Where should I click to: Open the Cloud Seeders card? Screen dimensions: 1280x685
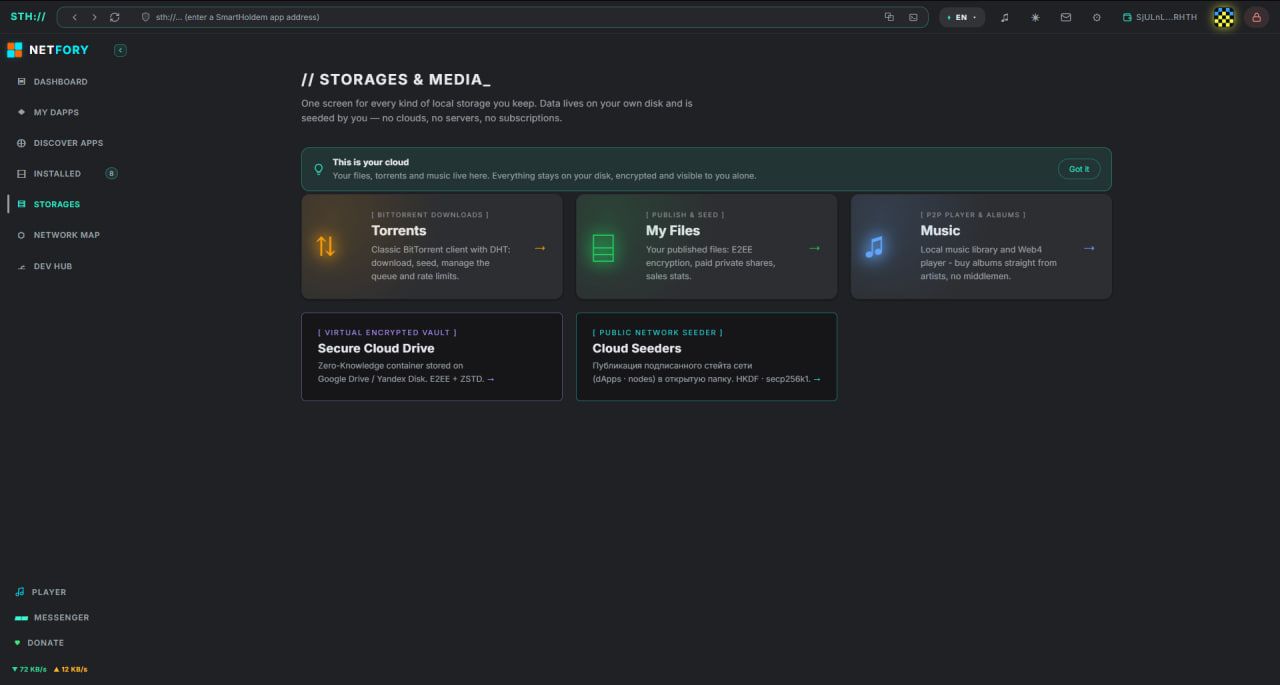click(706, 357)
